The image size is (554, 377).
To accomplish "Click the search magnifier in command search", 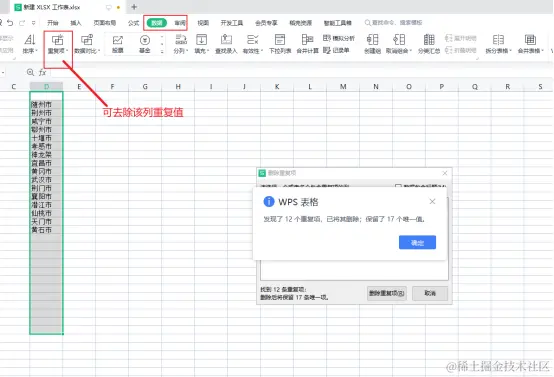I will (367, 23).
